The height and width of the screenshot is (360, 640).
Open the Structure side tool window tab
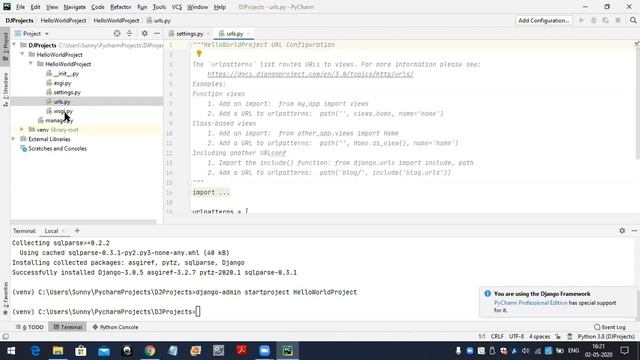pyautogui.click(x=5, y=90)
